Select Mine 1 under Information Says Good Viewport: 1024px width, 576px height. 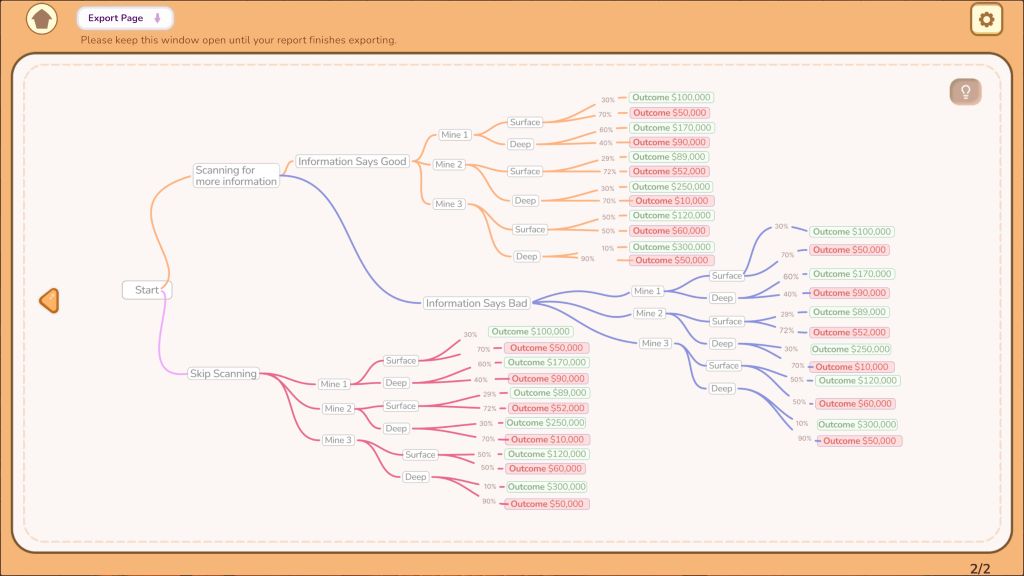pyautogui.click(x=454, y=135)
